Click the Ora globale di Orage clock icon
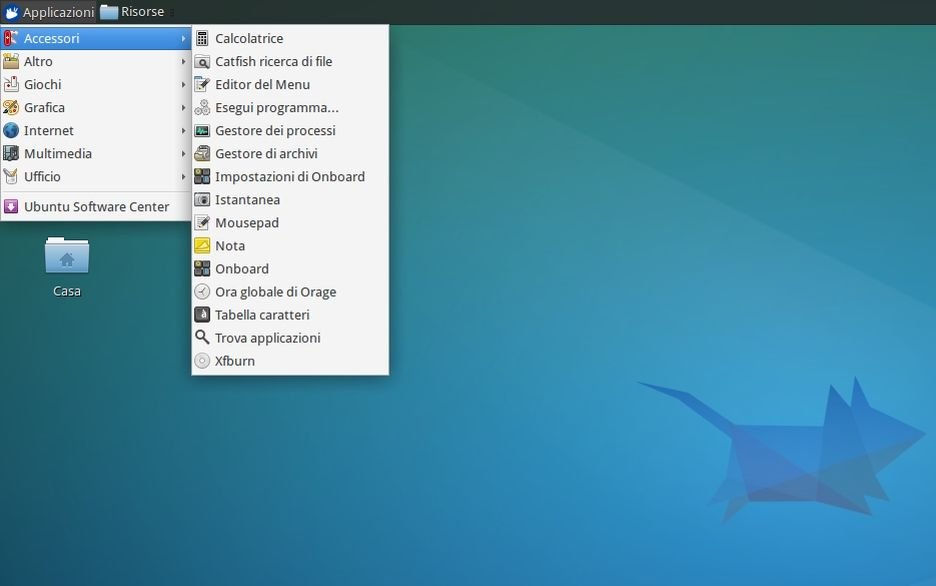936x586 pixels. (x=202, y=291)
